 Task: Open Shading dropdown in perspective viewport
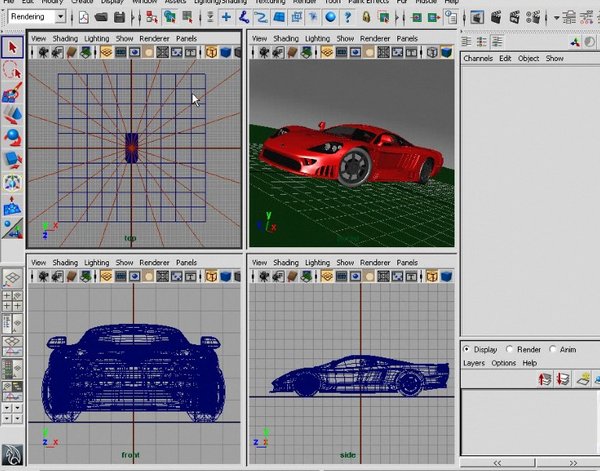tap(285, 38)
